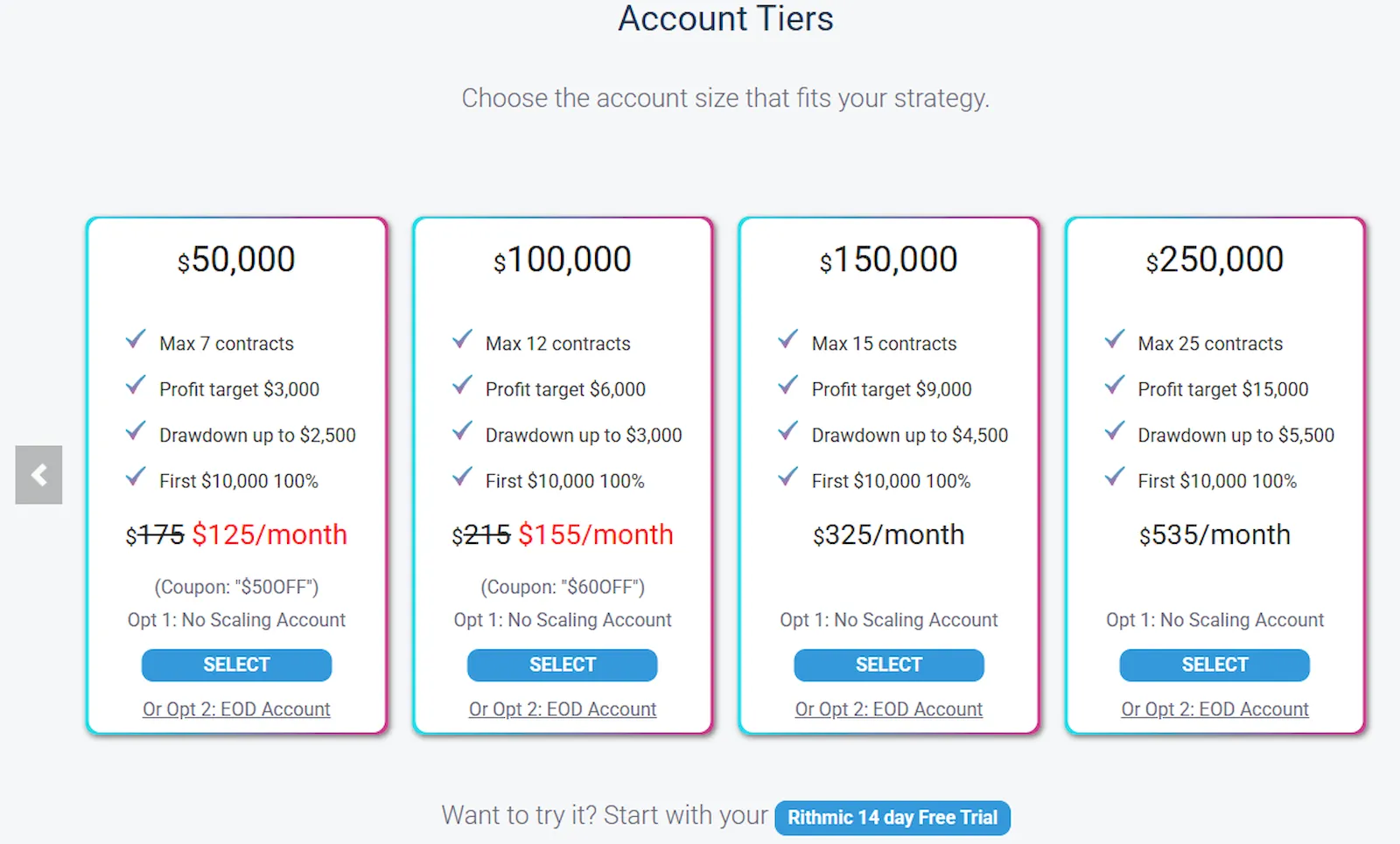This screenshot has width=1400, height=844.
Task: Click the checkmark next to Profit target $15,000
Action: (x=1115, y=386)
